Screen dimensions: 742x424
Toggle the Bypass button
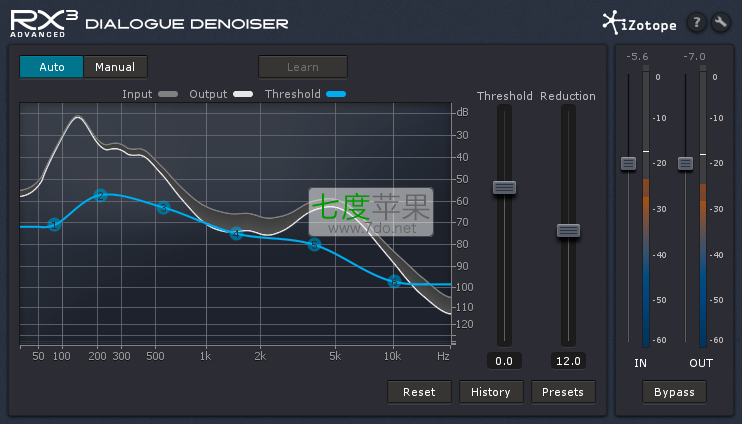tap(674, 392)
